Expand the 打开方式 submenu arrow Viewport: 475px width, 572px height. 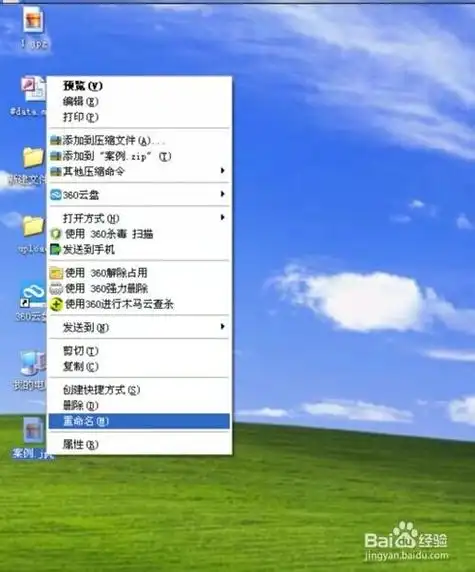coord(222,217)
